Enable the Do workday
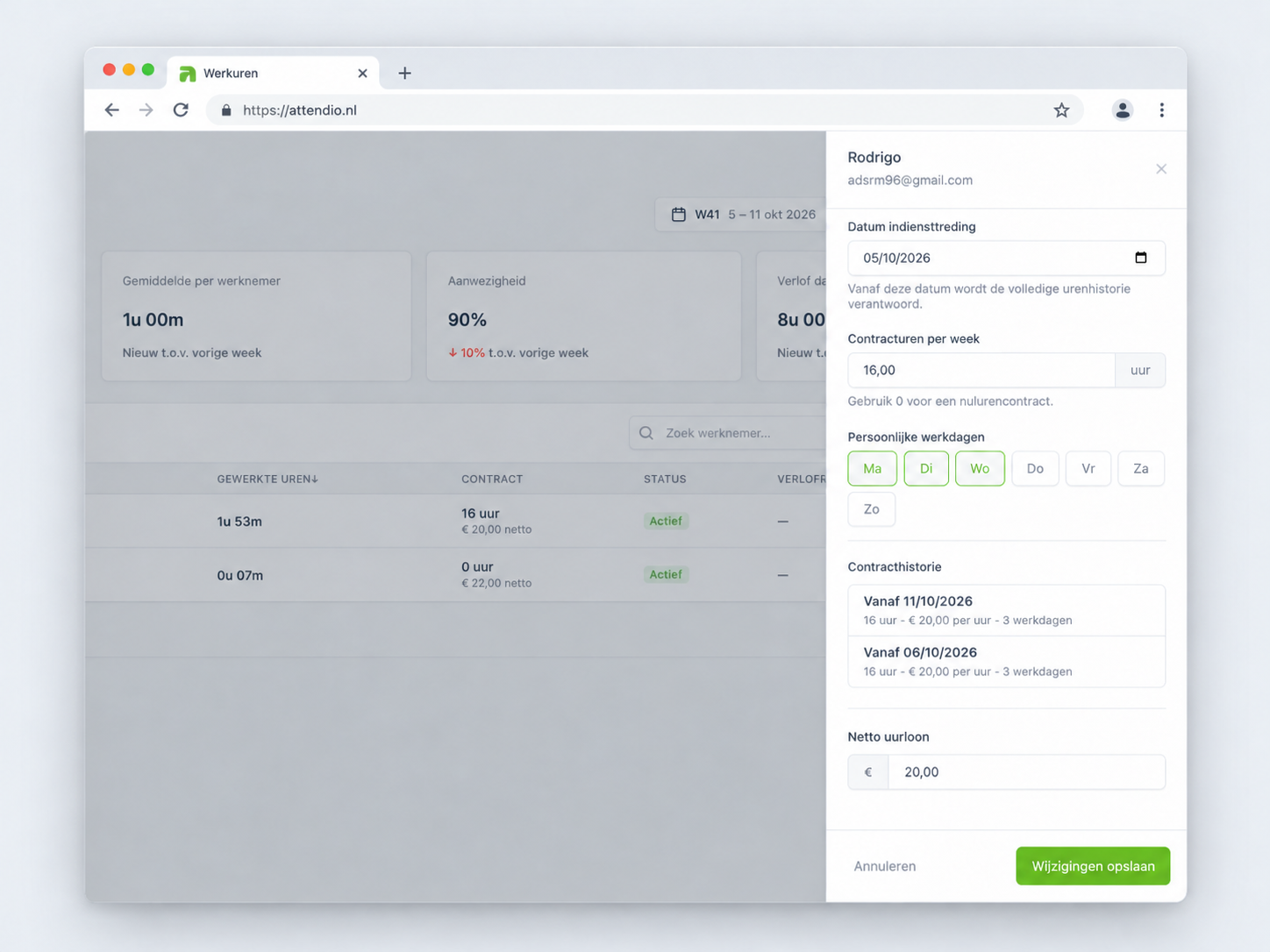The width and height of the screenshot is (1270, 952). [1035, 469]
